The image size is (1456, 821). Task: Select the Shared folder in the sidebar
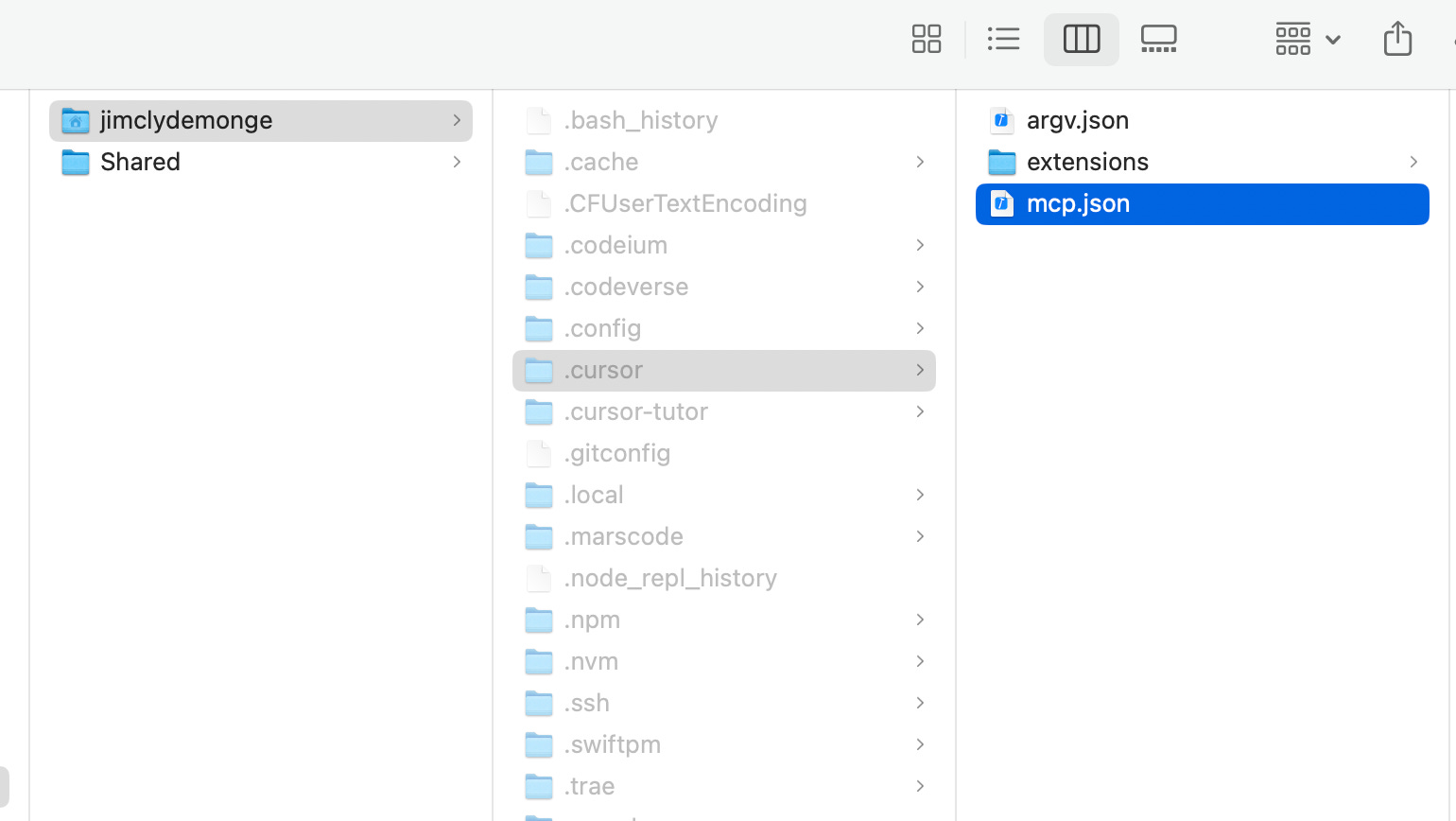(x=140, y=162)
